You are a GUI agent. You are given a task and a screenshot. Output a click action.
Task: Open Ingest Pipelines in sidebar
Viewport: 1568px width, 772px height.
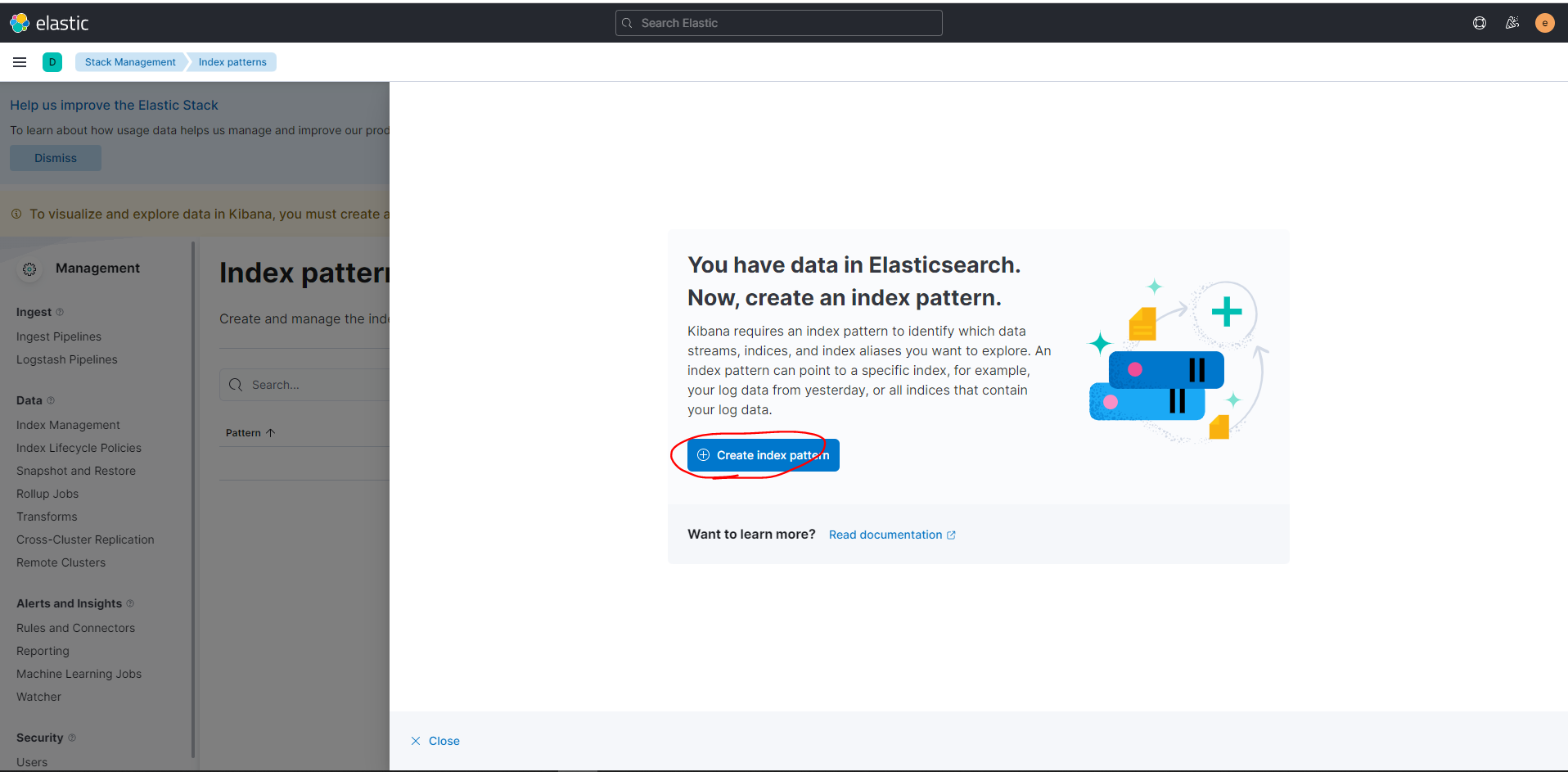[x=59, y=336]
